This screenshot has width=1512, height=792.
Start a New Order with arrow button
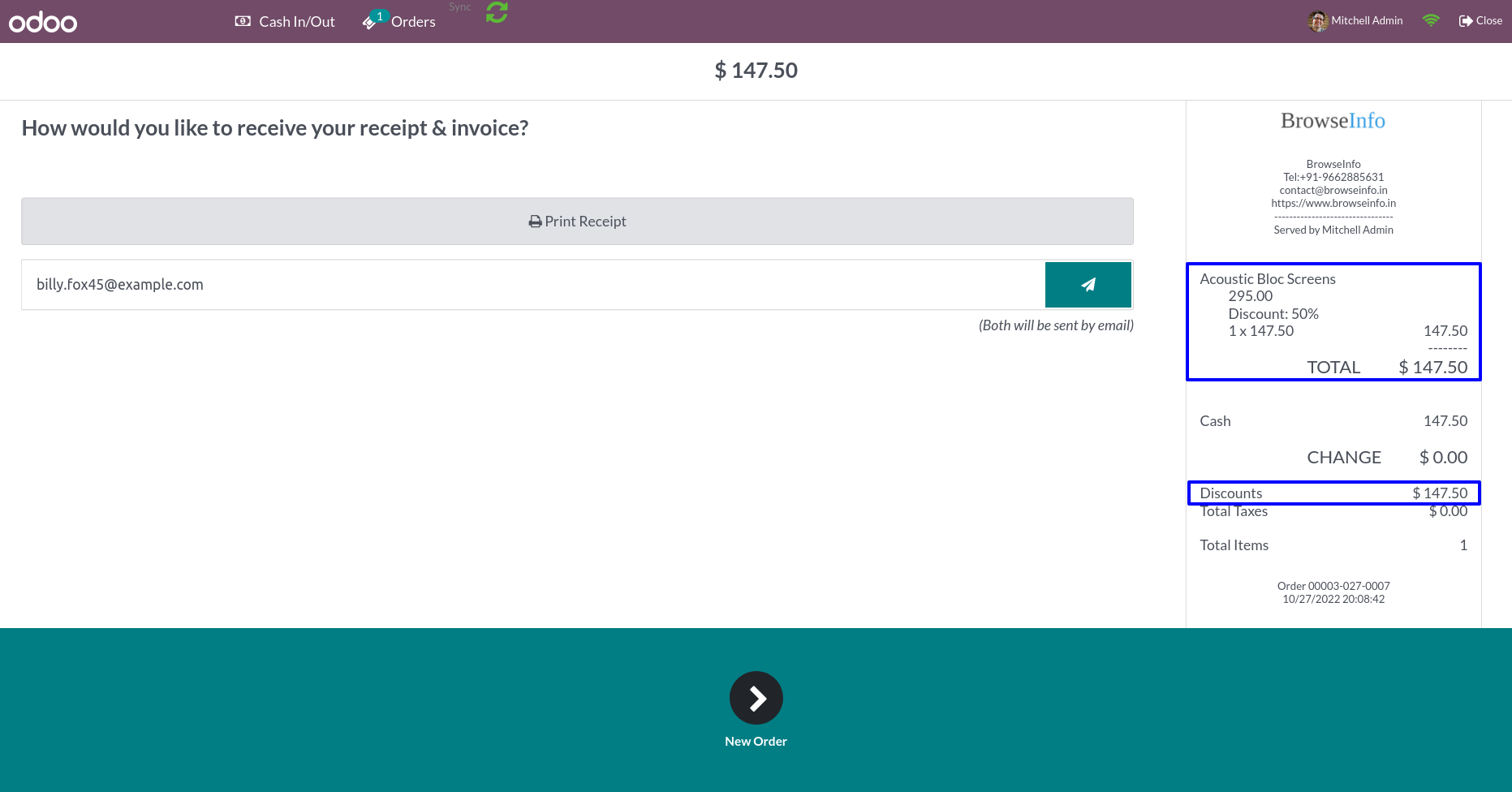coord(756,698)
